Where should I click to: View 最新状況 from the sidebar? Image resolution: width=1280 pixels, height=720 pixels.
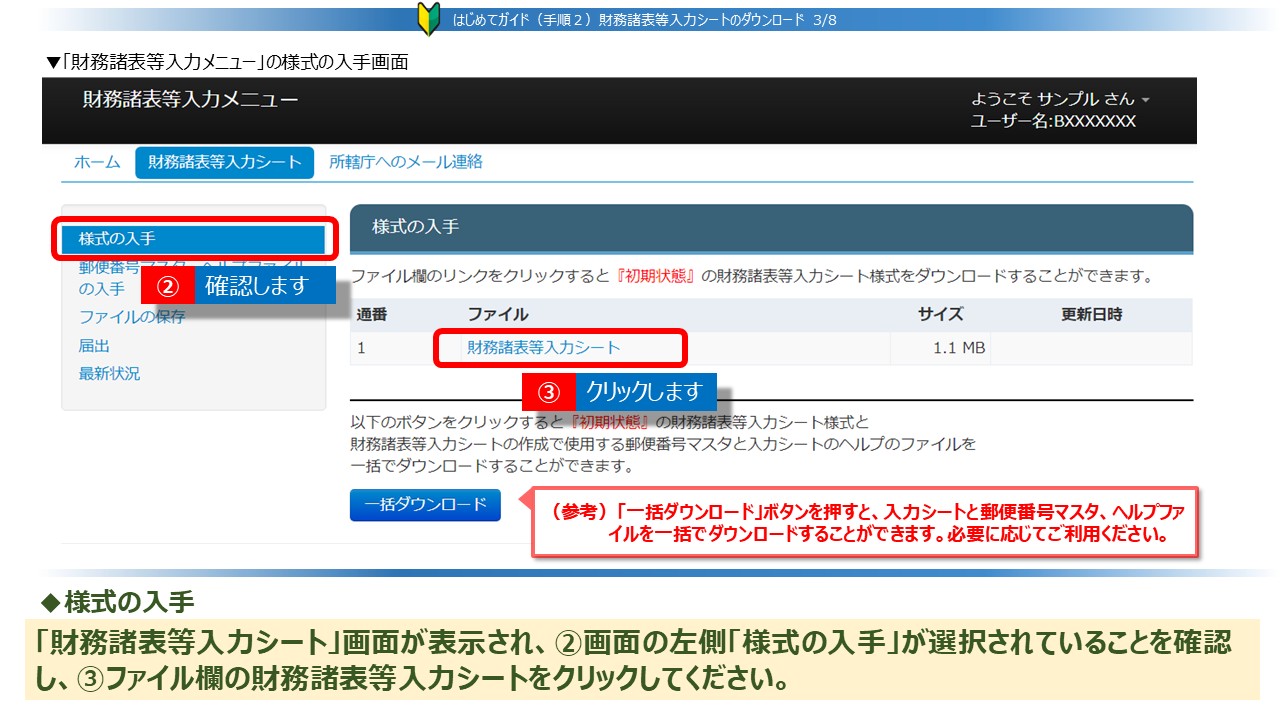click(x=109, y=374)
